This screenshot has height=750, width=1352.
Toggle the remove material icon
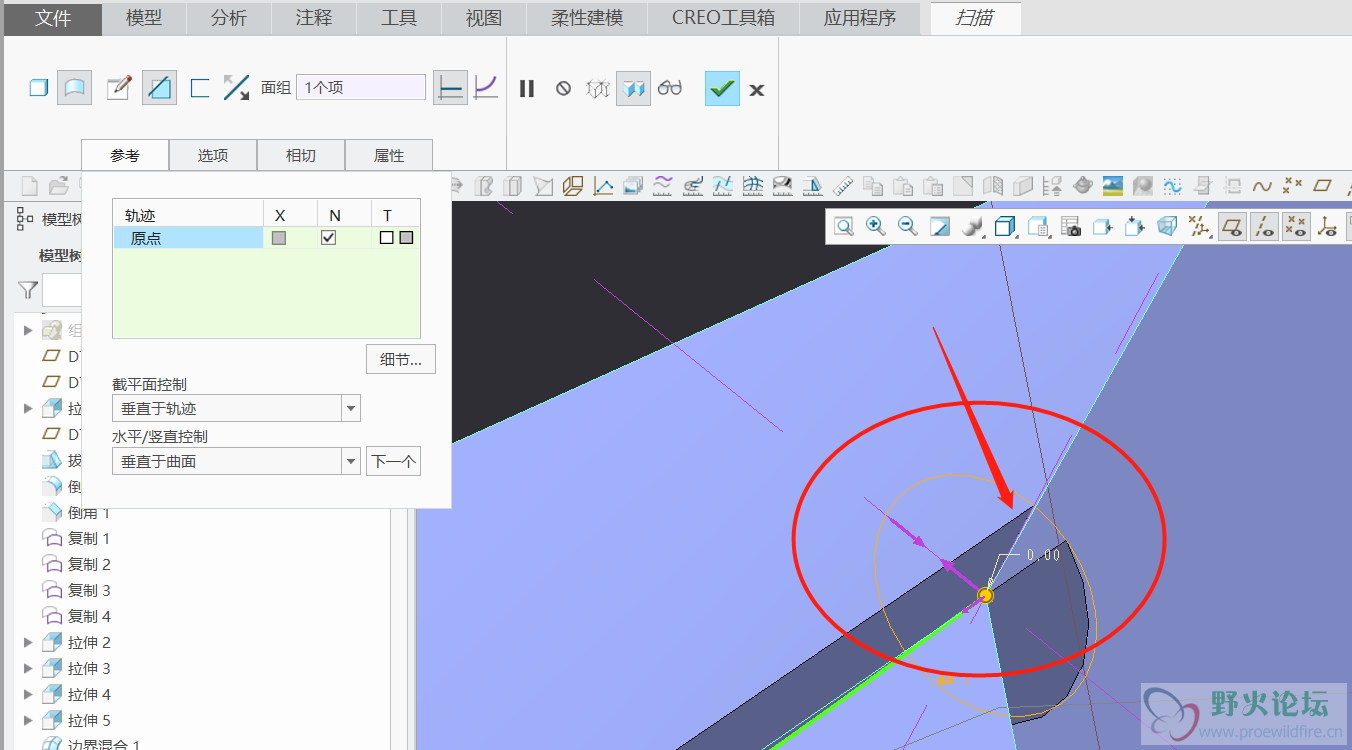159,88
